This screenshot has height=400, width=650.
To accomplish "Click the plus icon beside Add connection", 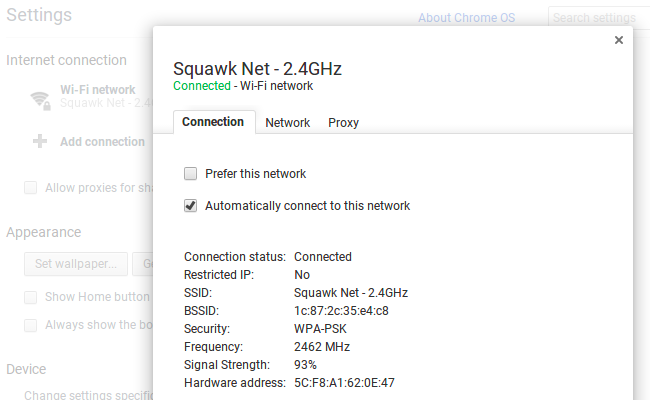I will 40,142.
